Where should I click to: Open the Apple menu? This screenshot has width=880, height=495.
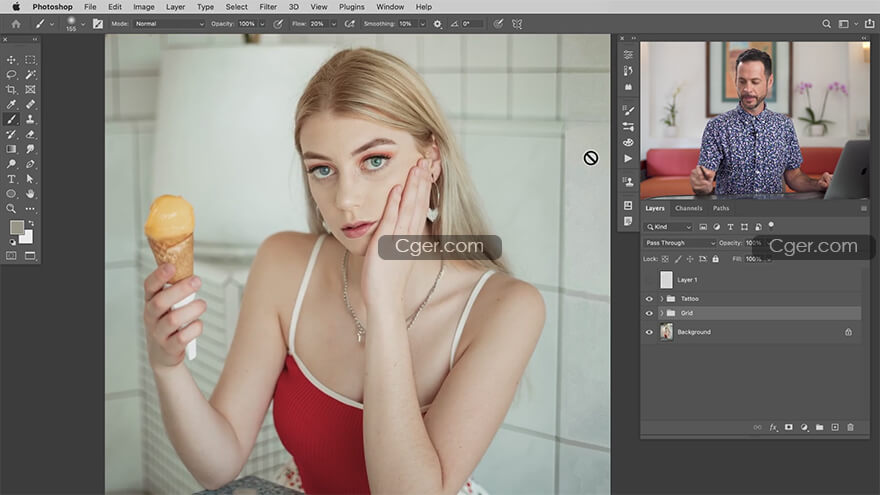tap(16, 7)
